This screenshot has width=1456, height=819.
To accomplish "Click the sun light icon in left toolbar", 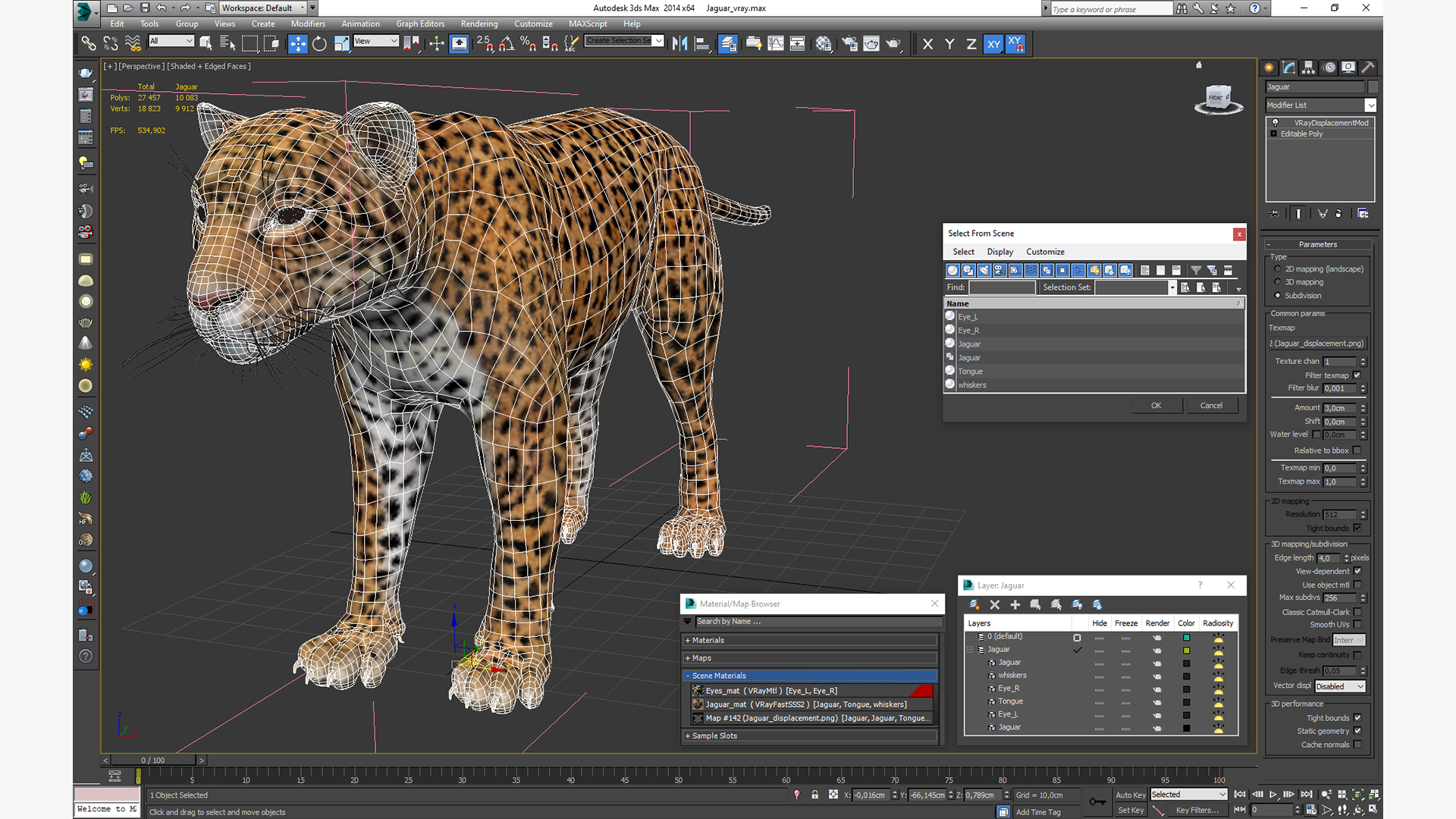I will [x=86, y=365].
